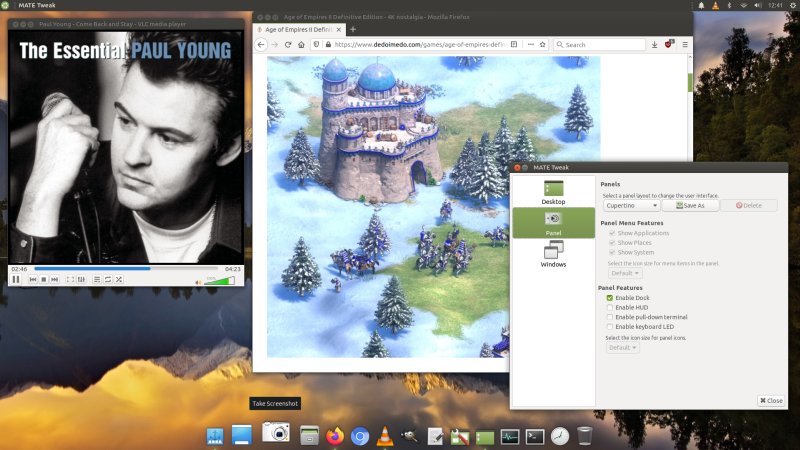Bookmark this page with the star

pos(542,44)
